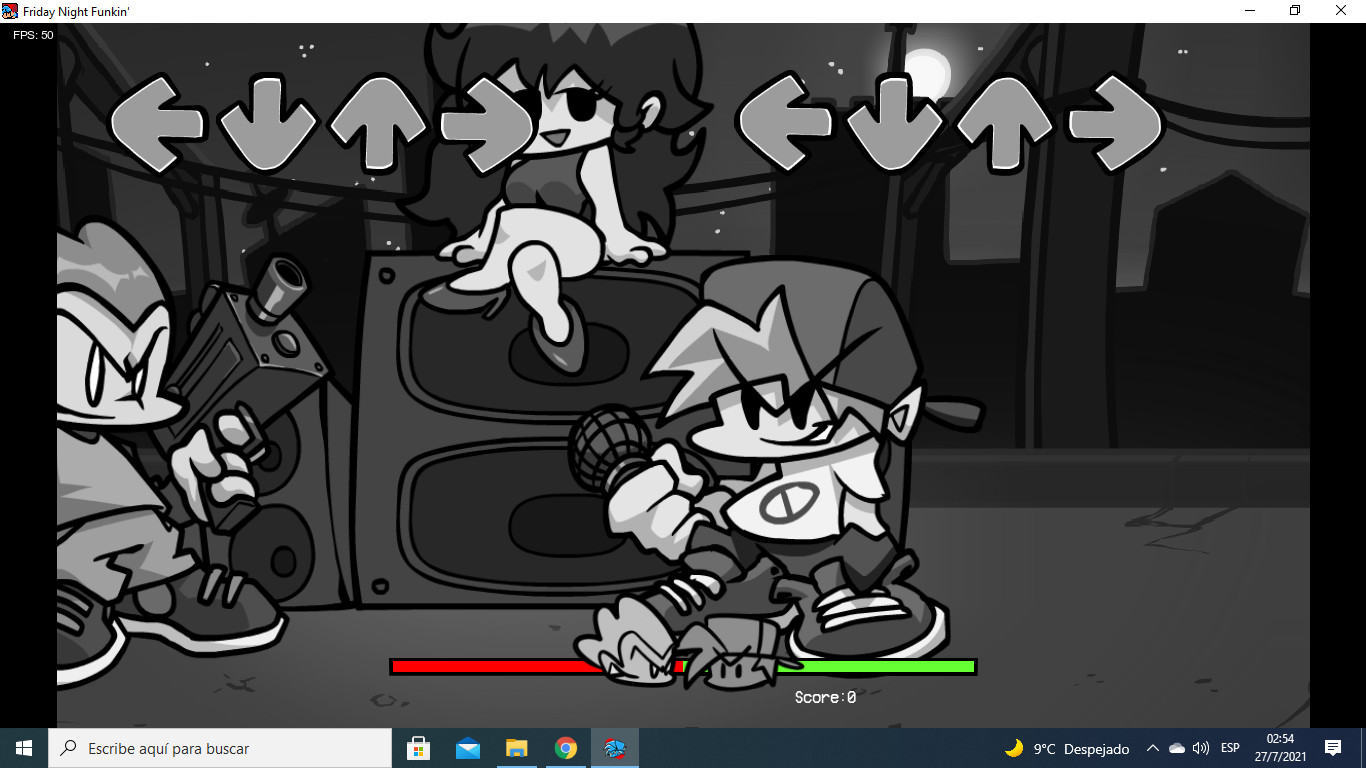
Task: Switch the ESP input language
Action: pos(1230,748)
